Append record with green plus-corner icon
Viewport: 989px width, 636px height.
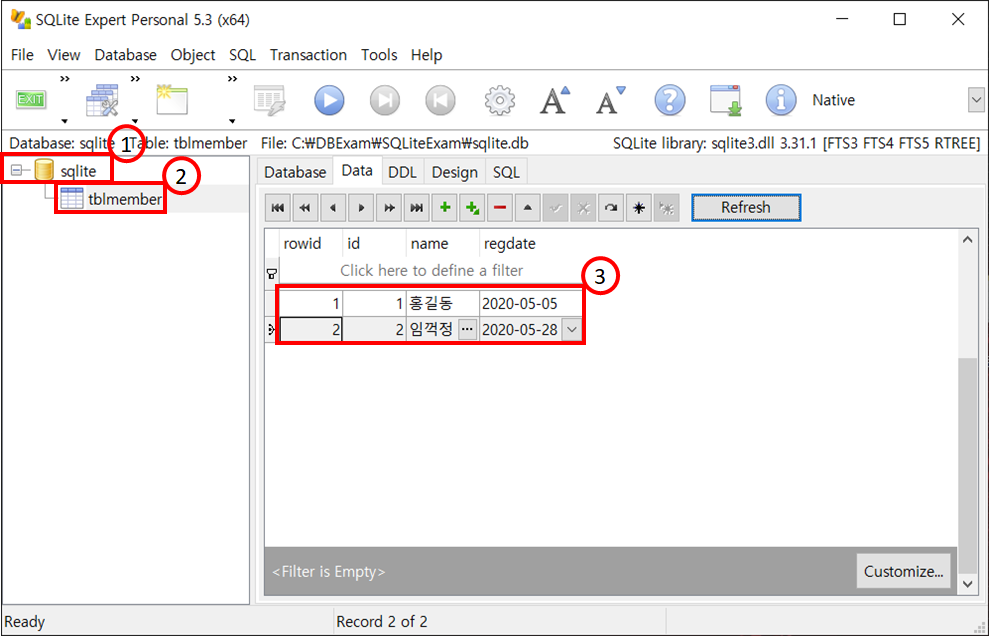472,208
